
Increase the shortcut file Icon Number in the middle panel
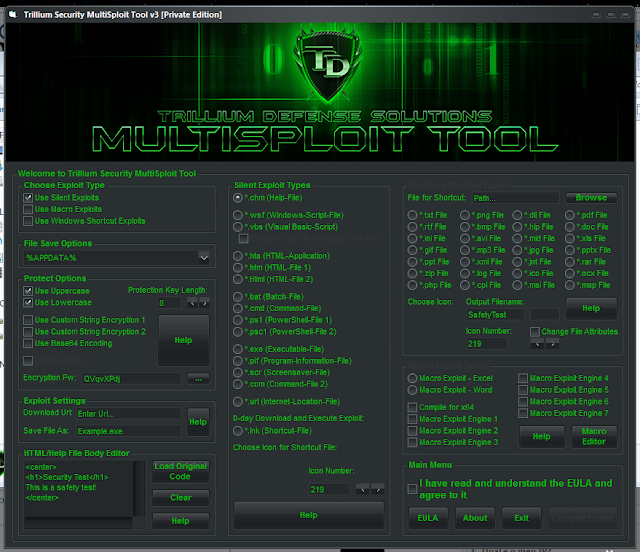click(378, 489)
